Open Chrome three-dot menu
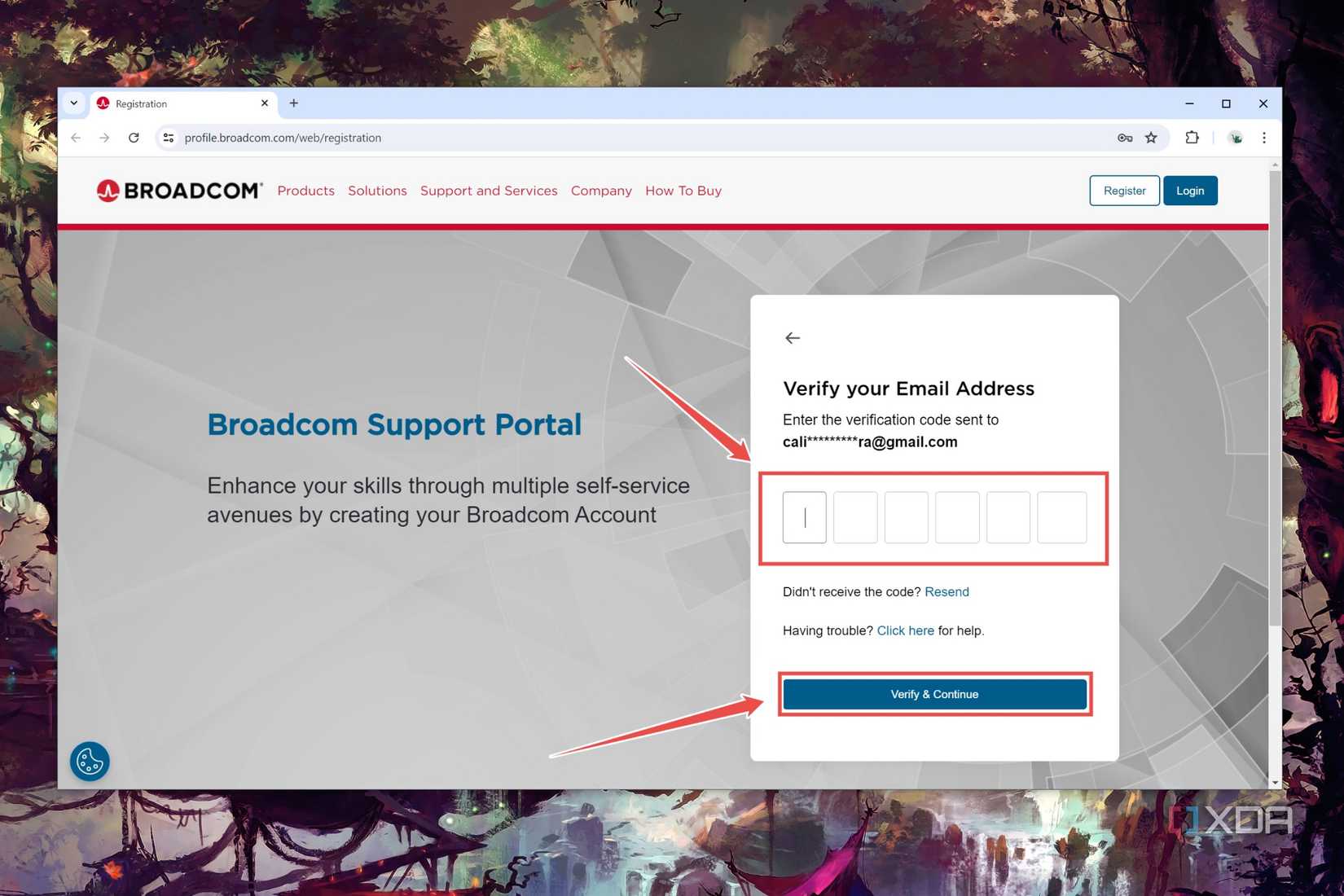Image resolution: width=1344 pixels, height=896 pixels. point(1263,138)
